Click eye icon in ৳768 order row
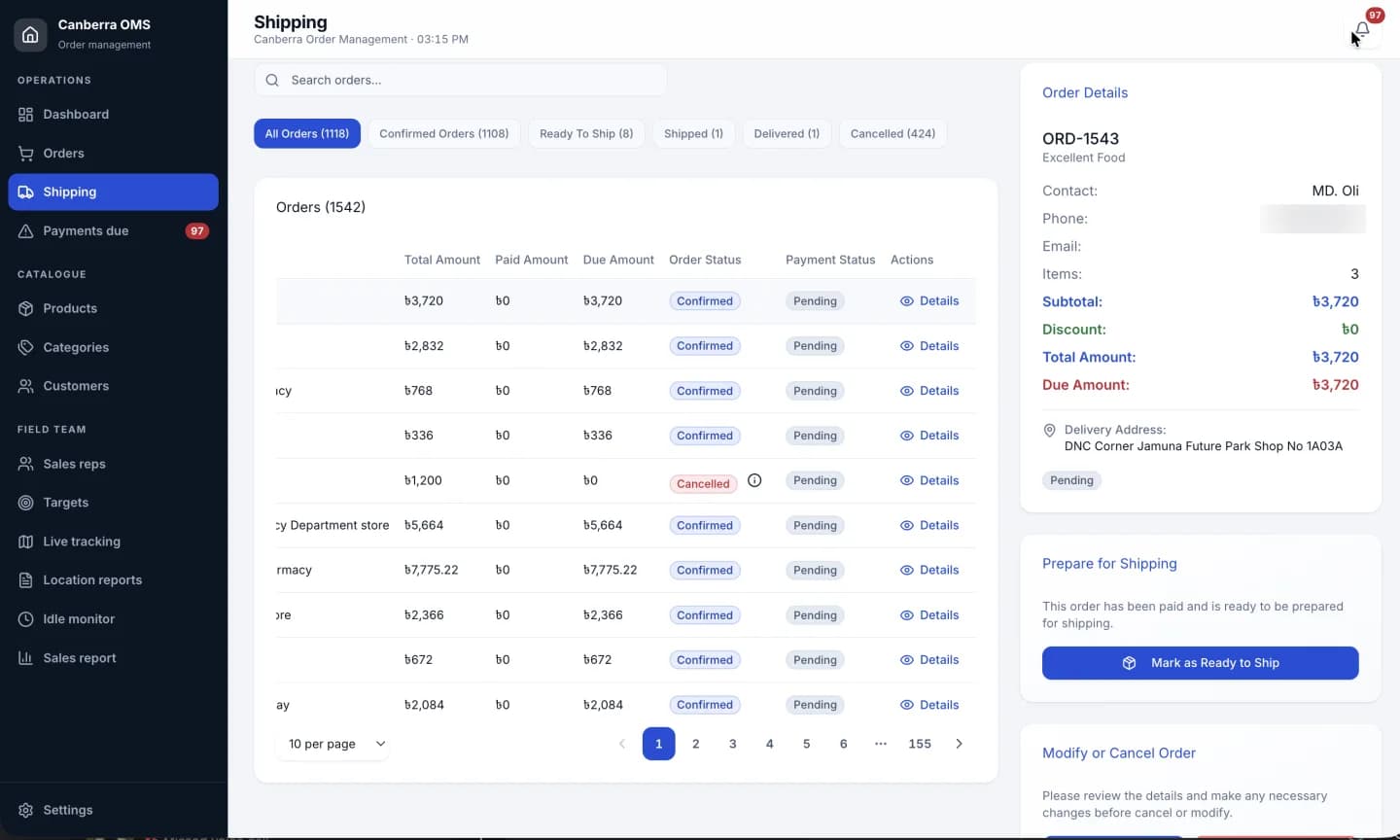Screen dimensions: 1400x840 click(x=907, y=391)
